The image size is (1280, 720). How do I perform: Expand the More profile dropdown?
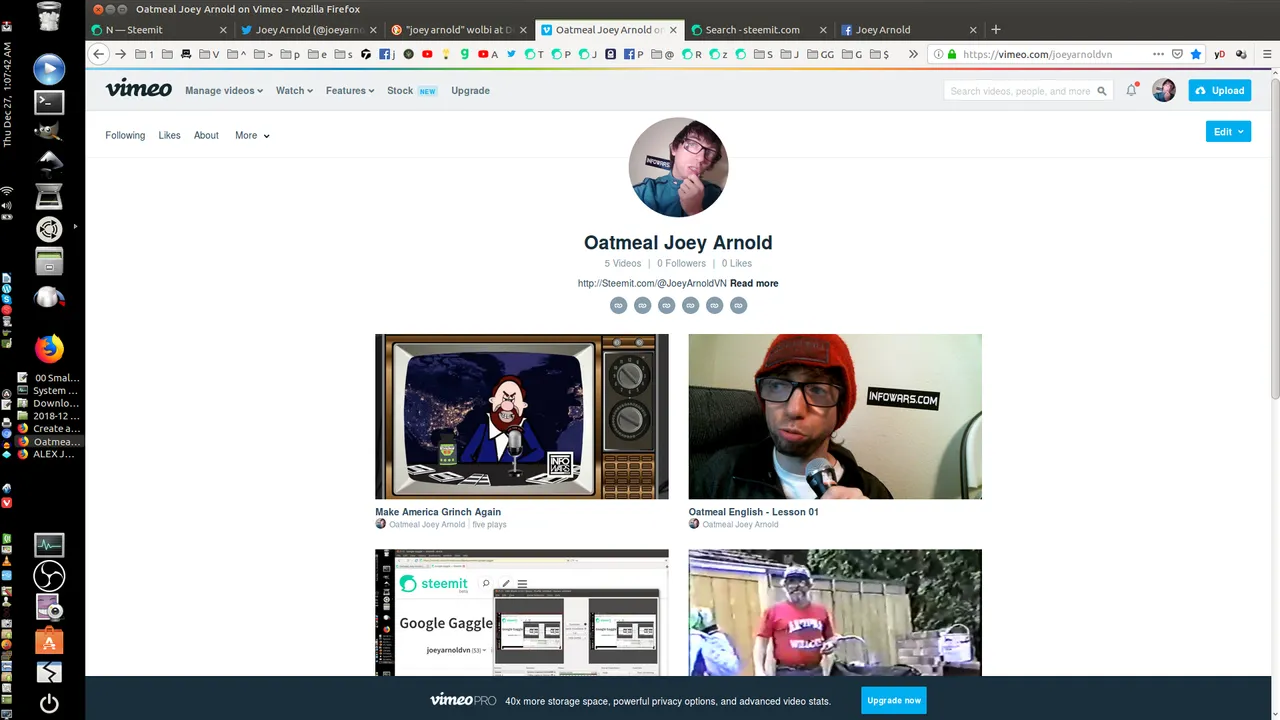(252, 136)
